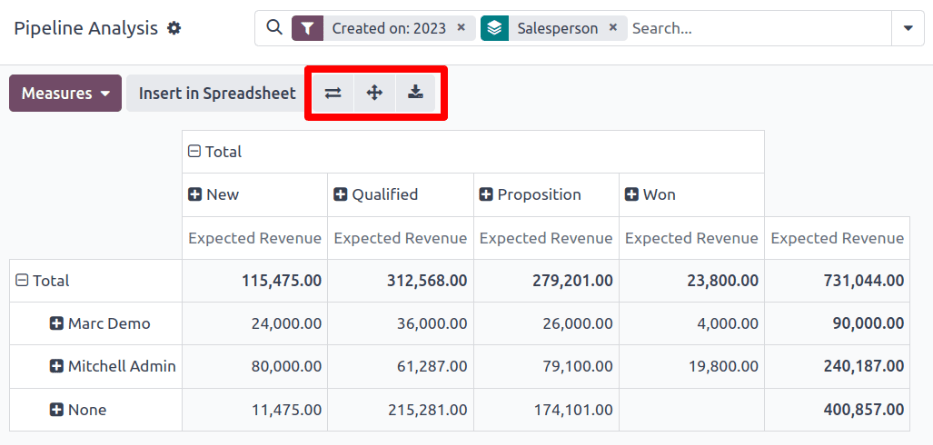Expand the New stage column
The image size is (933, 445).
click(x=195, y=195)
